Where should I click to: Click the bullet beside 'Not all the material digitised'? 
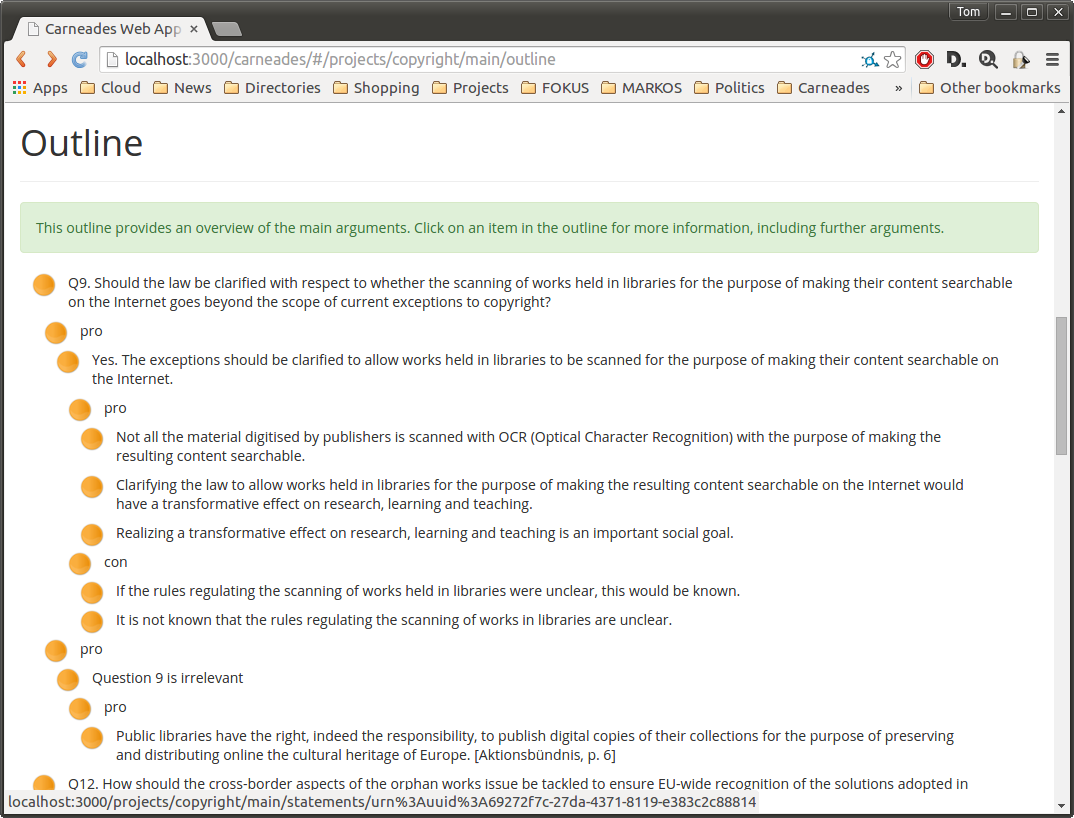coord(92,438)
